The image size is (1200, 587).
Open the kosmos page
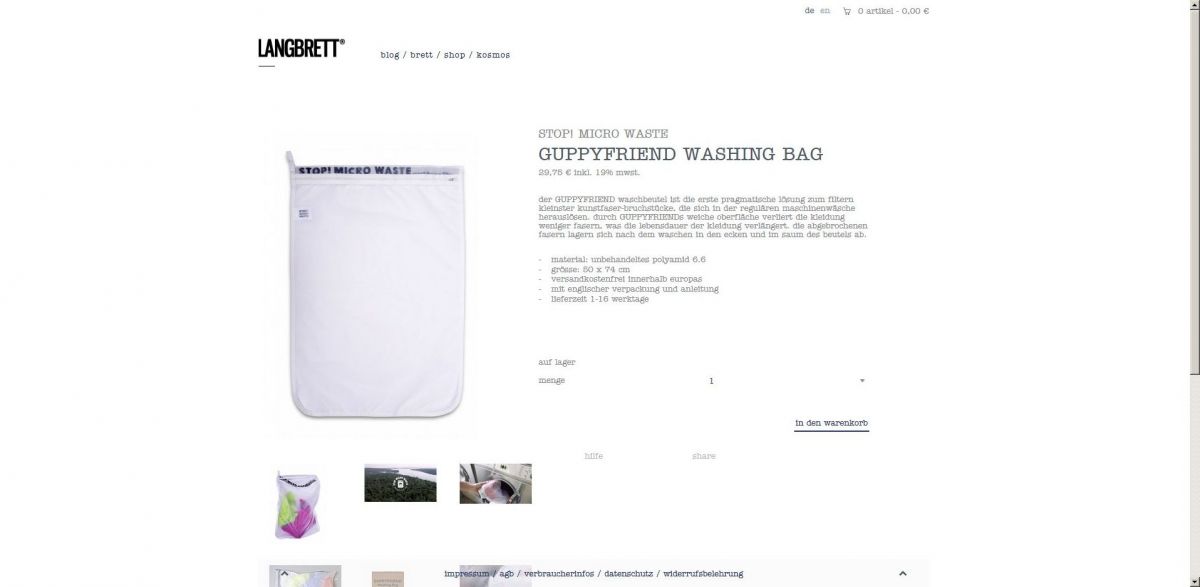coord(493,55)
